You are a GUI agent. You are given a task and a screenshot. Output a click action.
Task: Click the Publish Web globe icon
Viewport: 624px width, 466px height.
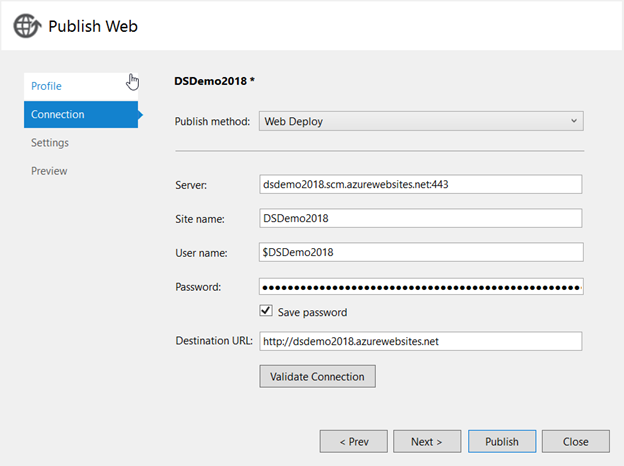[x=27, y=26]
